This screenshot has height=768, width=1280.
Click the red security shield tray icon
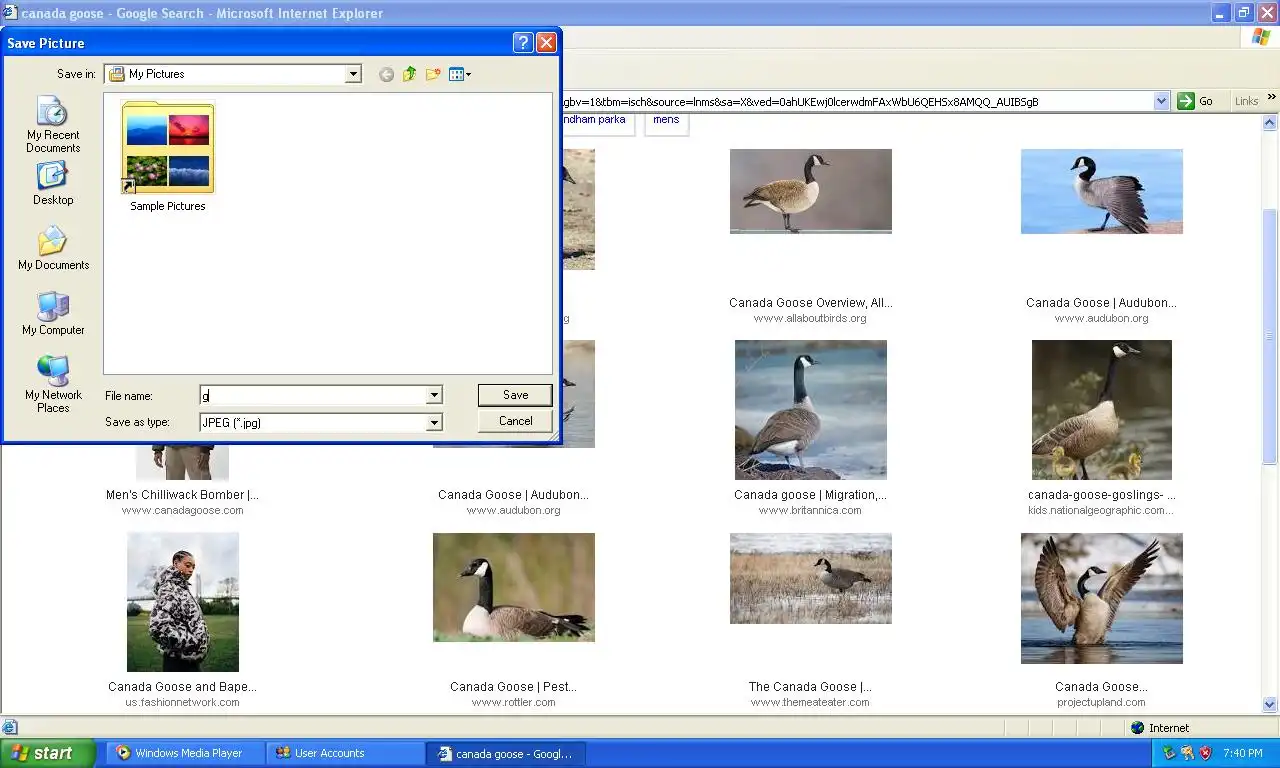point(1206,753)
